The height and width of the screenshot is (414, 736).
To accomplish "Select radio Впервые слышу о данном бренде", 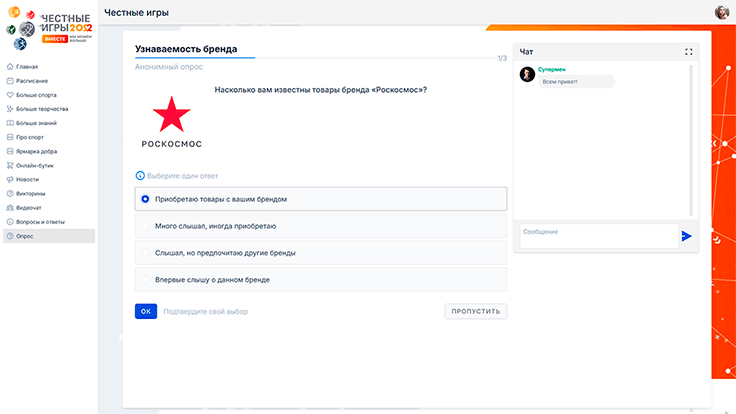I will [x=145, y=279].
